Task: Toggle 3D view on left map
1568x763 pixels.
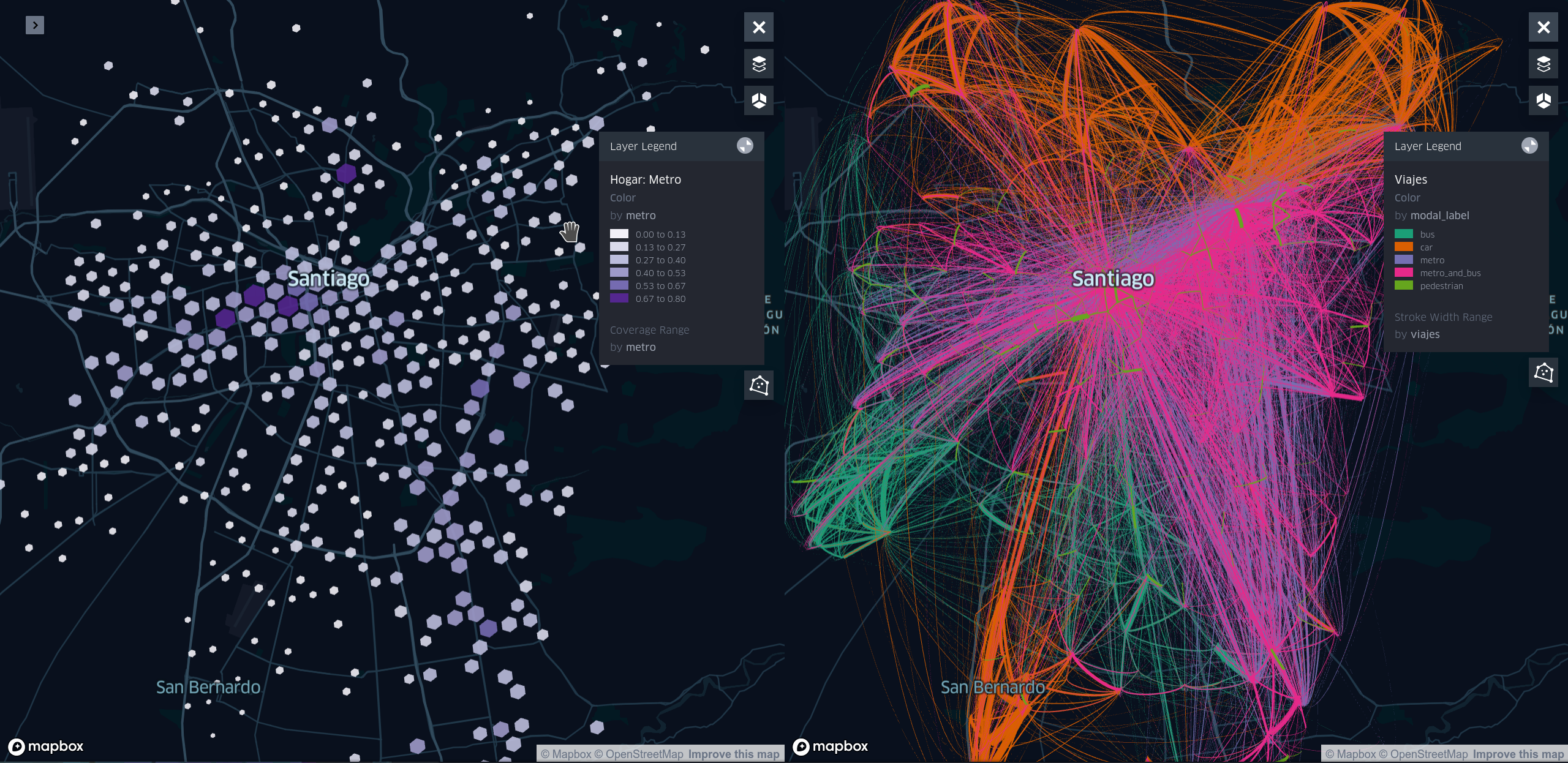Action: (x=758, y=100)
